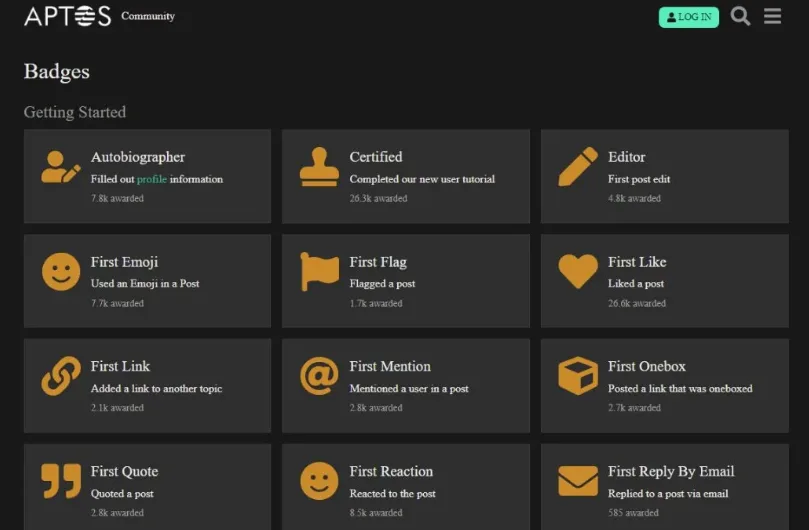Viewport: 809px width, 530px height.
Task: Click 'Used an Emoji in a Post' text
Action: point(145,283)
